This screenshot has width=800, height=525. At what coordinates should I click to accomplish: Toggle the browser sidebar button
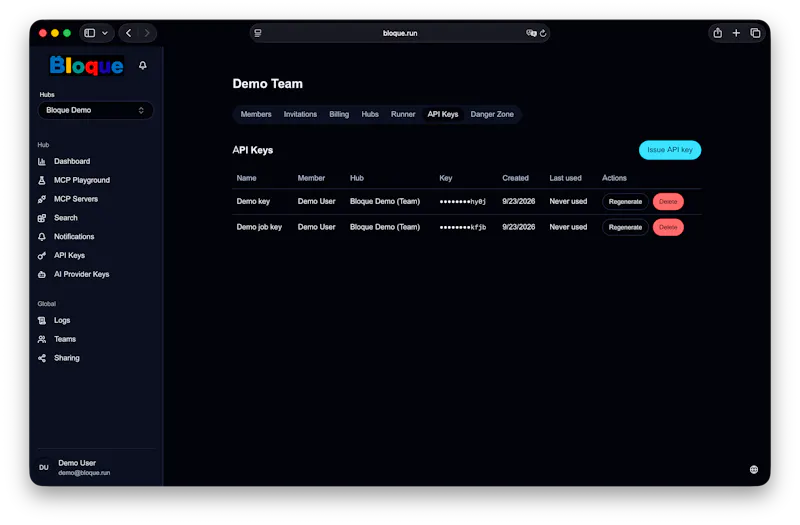[90, 33]
